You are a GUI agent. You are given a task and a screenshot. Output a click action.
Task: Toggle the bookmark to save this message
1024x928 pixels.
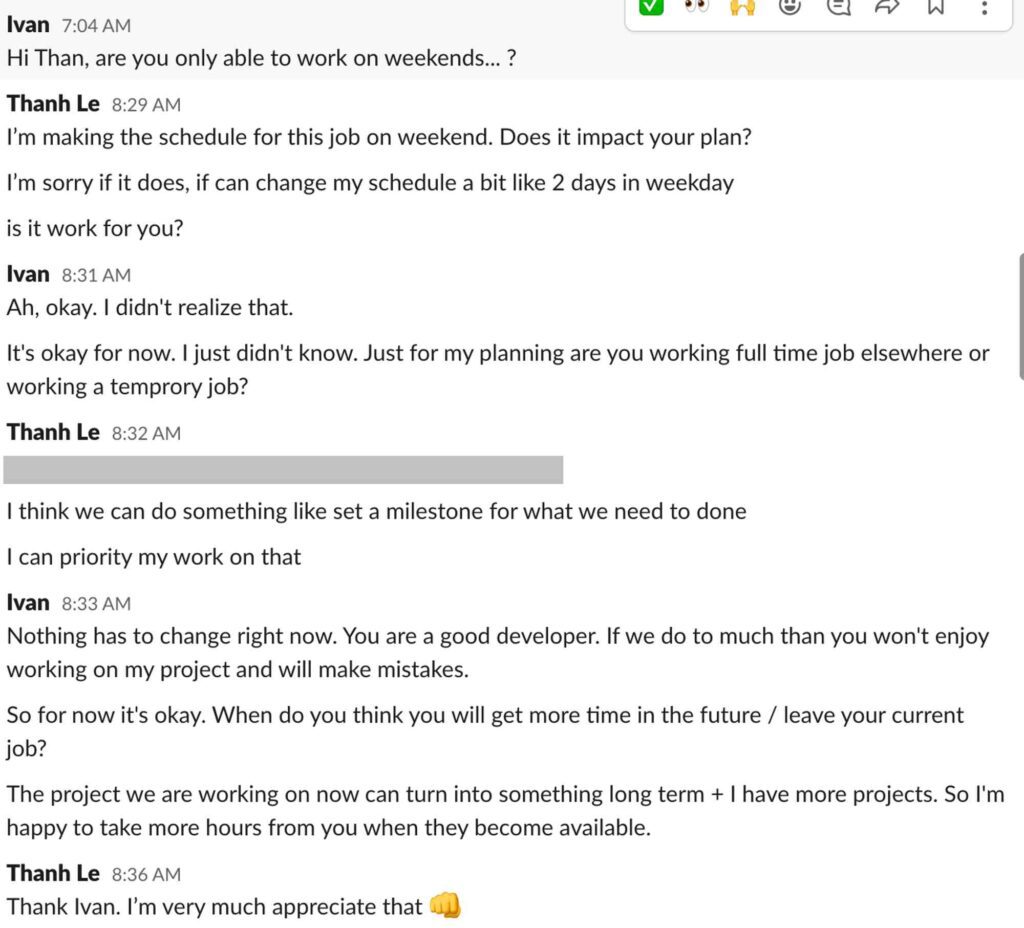(x=934, y=10)
